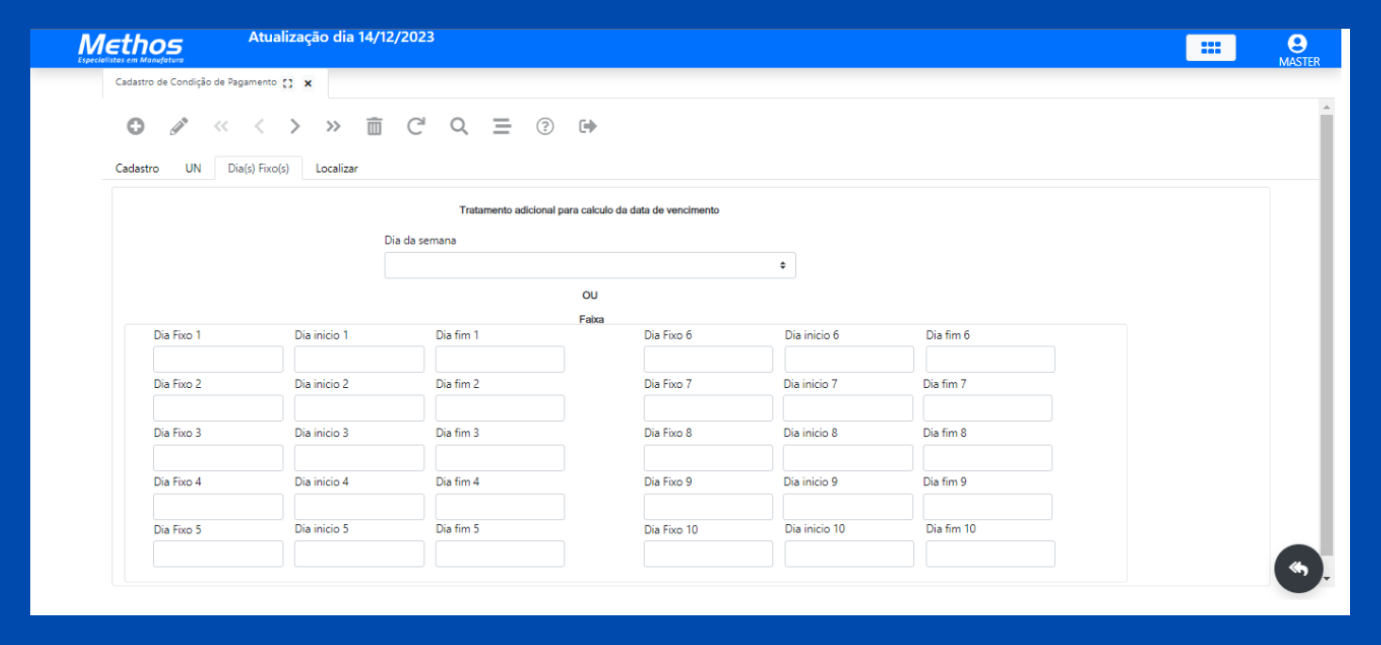The image size is (1381, 645).
Task: Open the Dia da semana dropdown
Action: click(590, 265)
